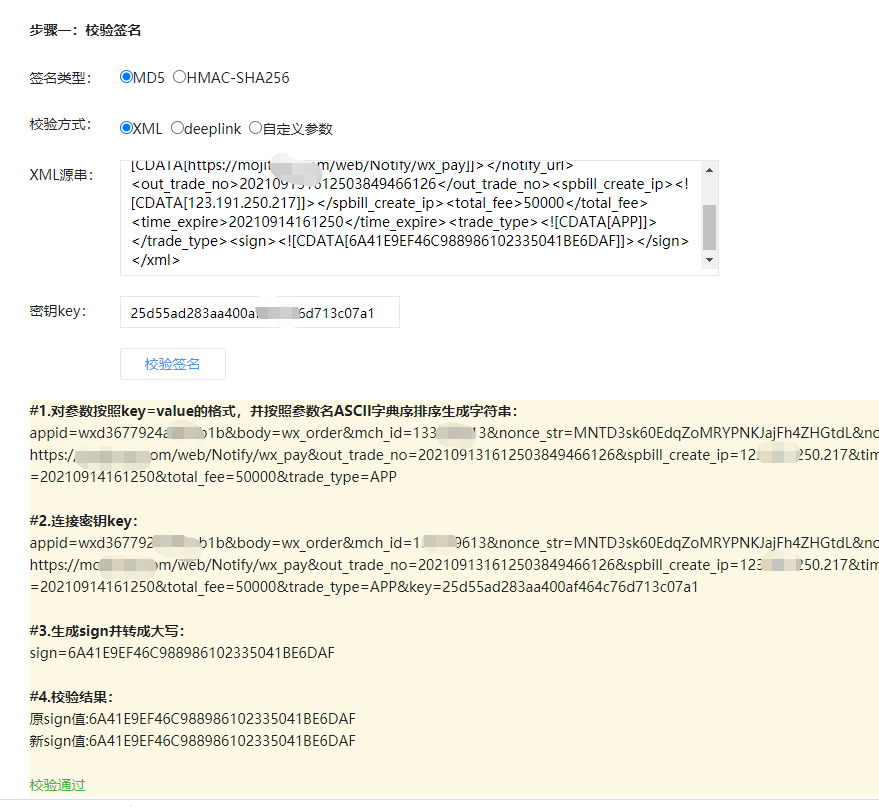Select the MD5 signature type
Viewport: 879px width, 807px height.
[126, 77]
